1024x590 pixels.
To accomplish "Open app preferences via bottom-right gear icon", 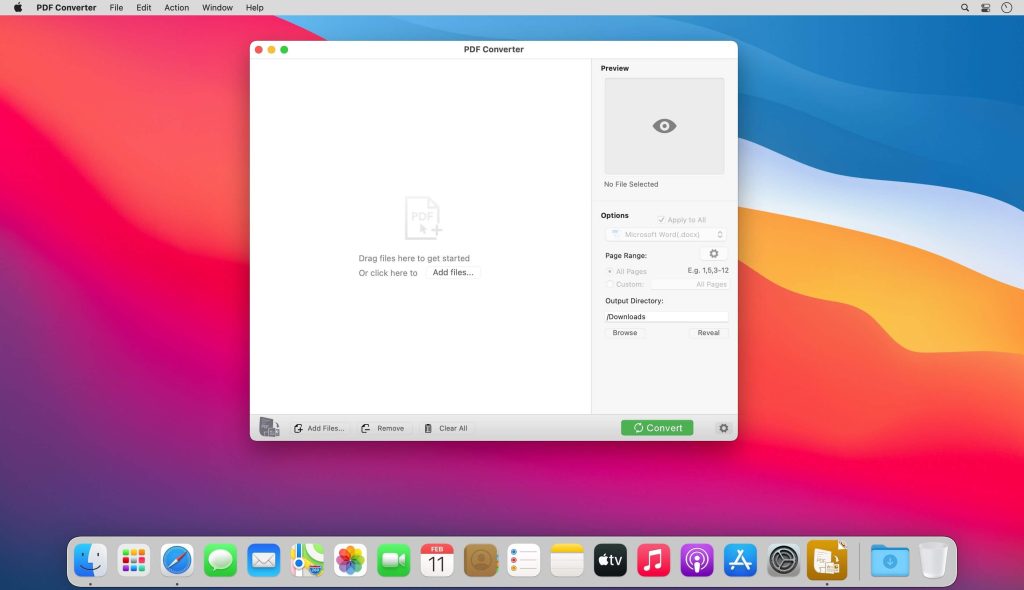I will [723, 428].
